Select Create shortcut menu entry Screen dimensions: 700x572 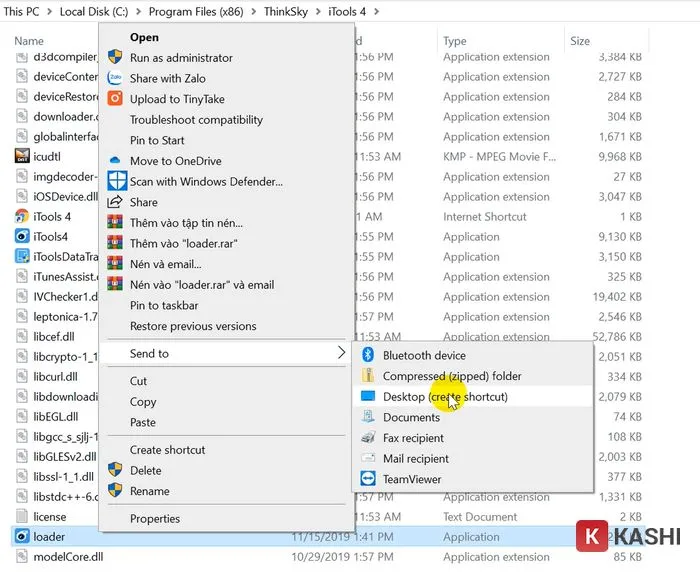227,450
